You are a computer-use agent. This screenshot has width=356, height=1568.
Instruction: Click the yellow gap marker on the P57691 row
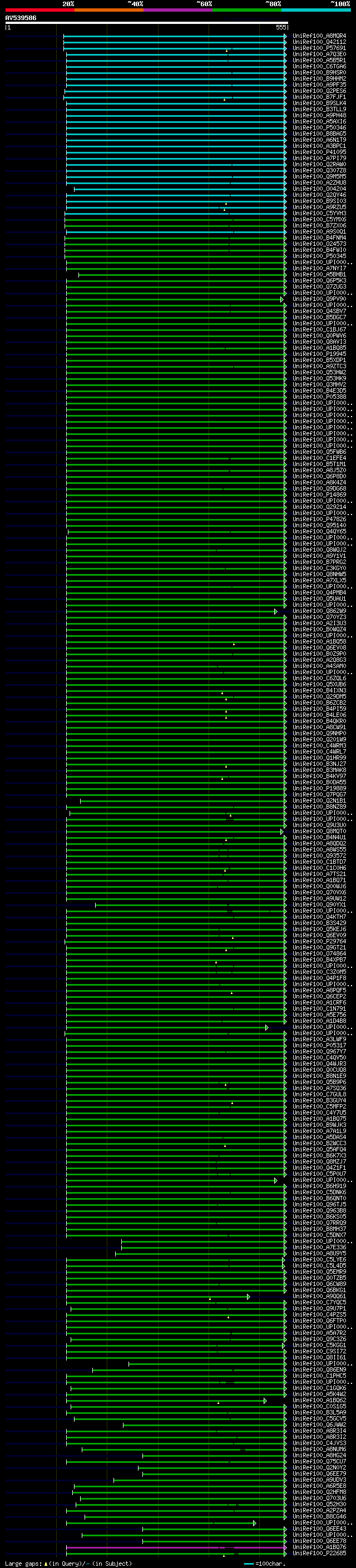226,50
